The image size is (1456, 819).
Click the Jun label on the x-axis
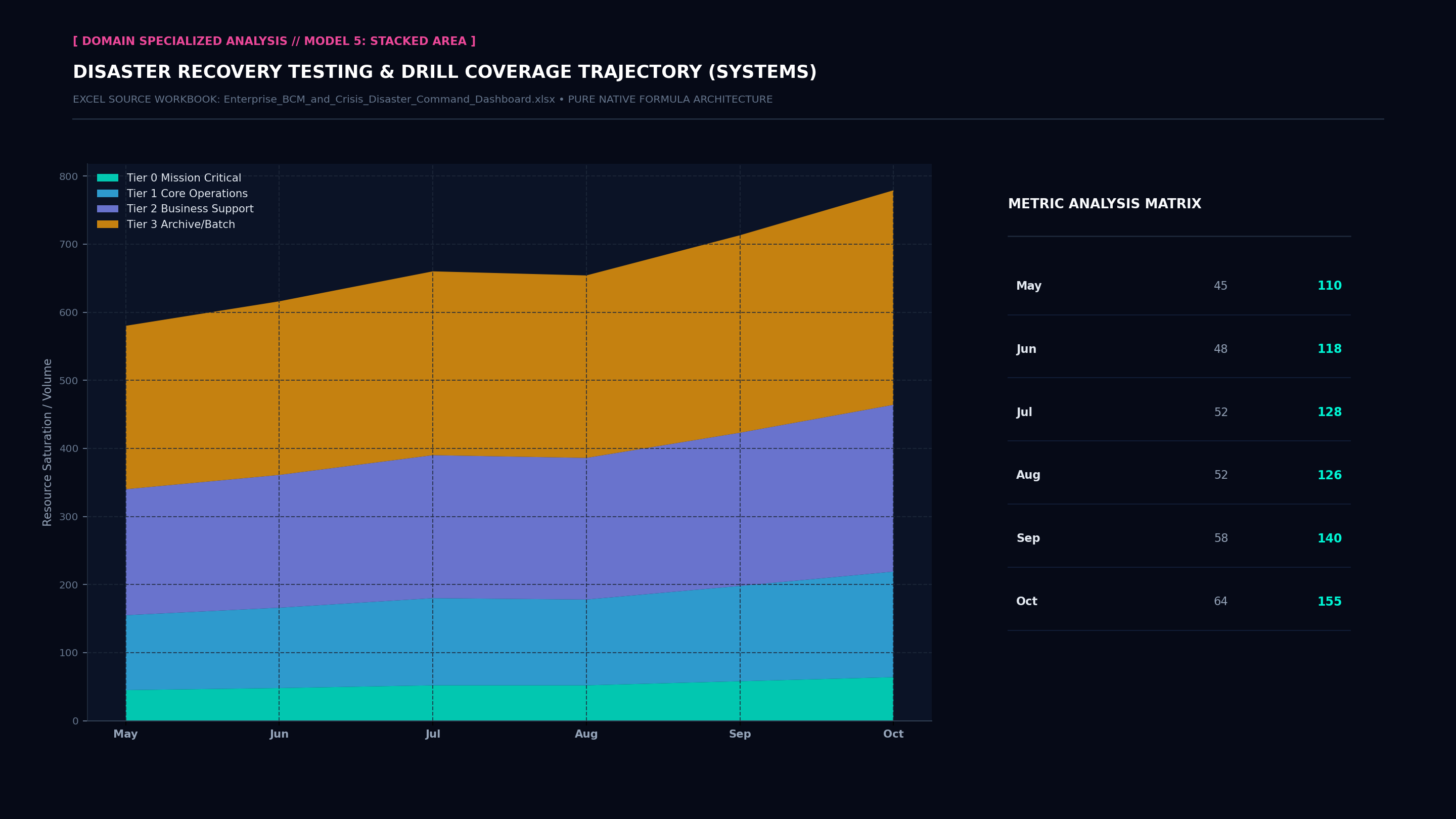pyautogui.click(x=279, y=734)
